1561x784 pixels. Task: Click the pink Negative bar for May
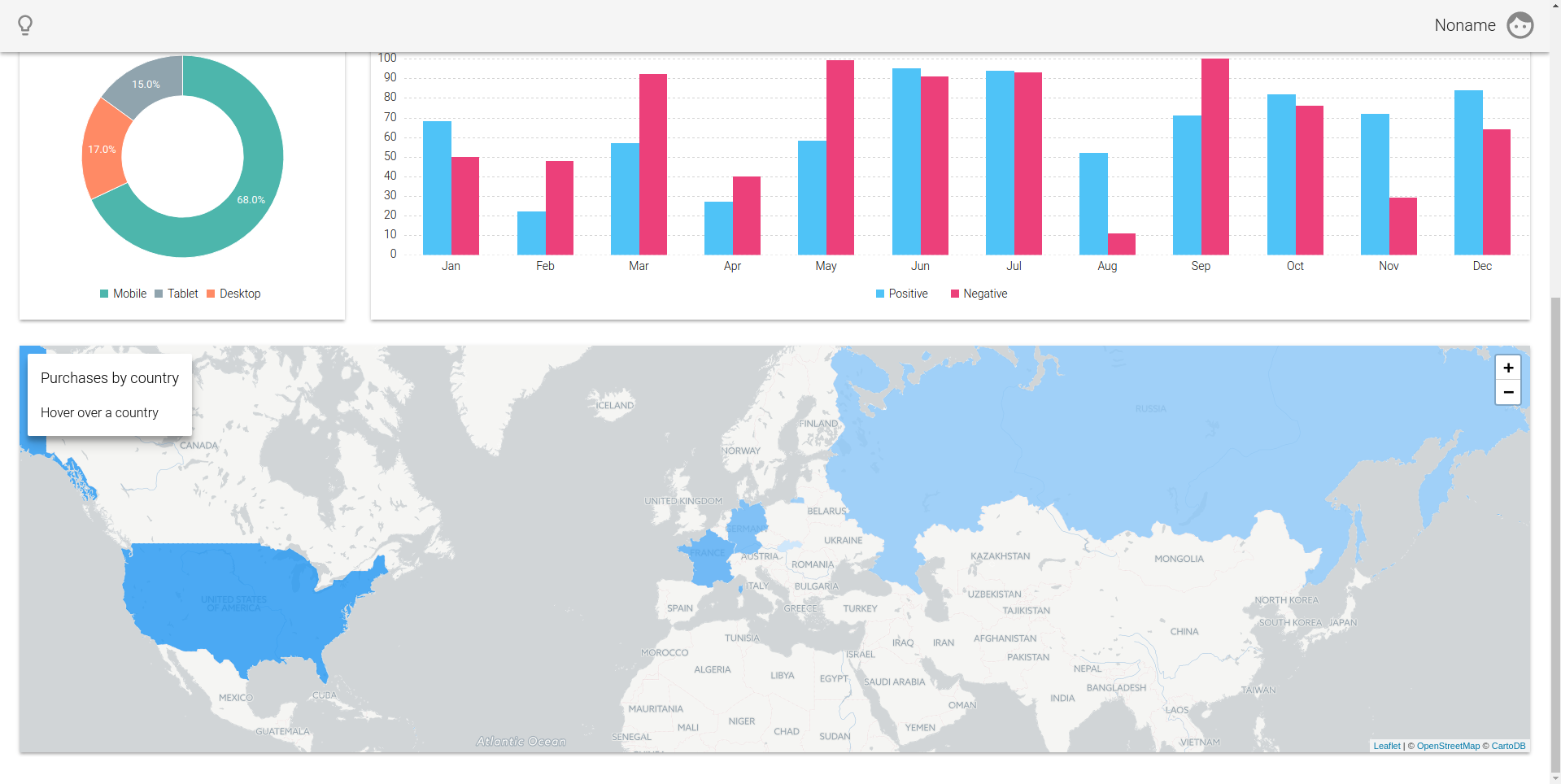tap(840, 158)
